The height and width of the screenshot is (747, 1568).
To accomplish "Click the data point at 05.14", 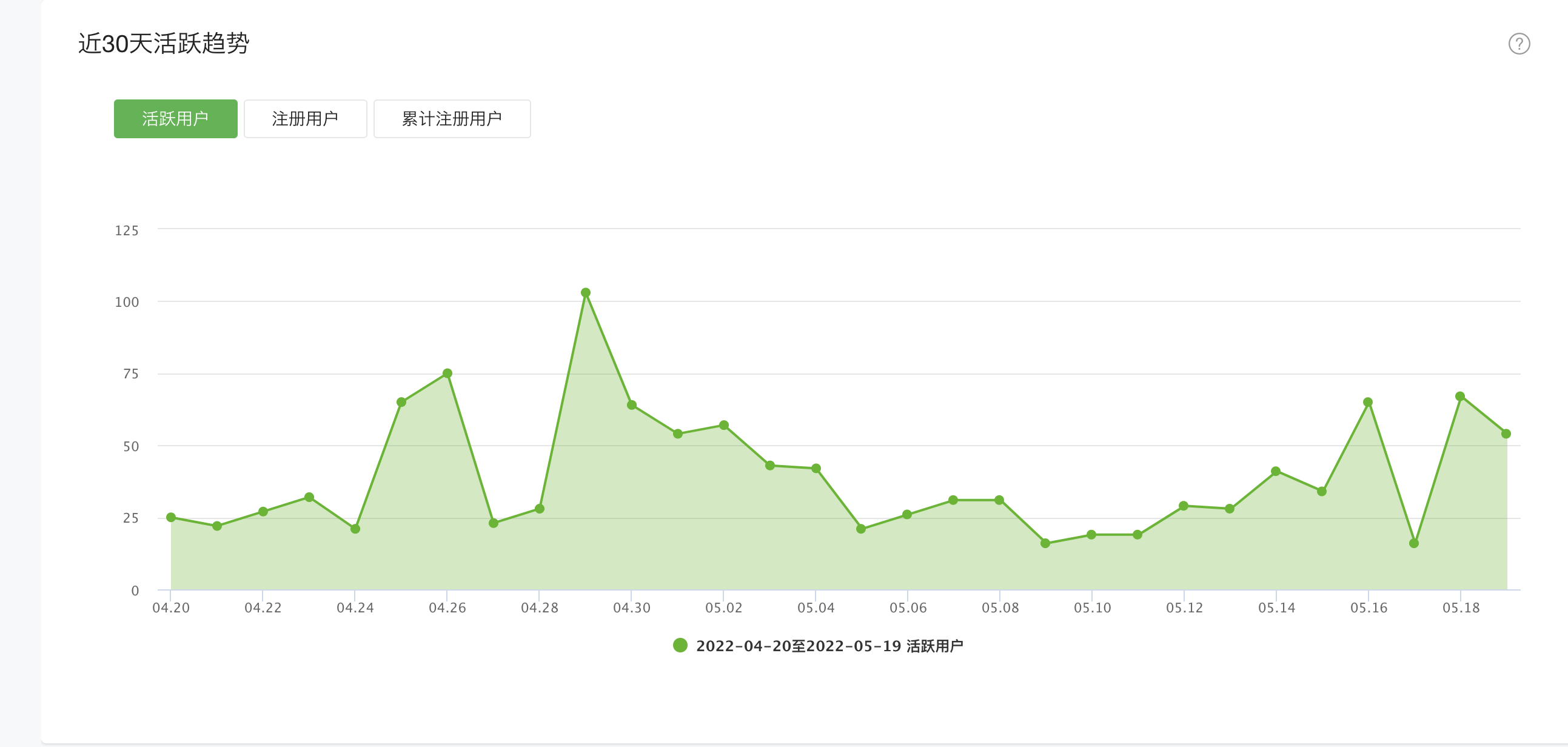I will click(1276, 471).
